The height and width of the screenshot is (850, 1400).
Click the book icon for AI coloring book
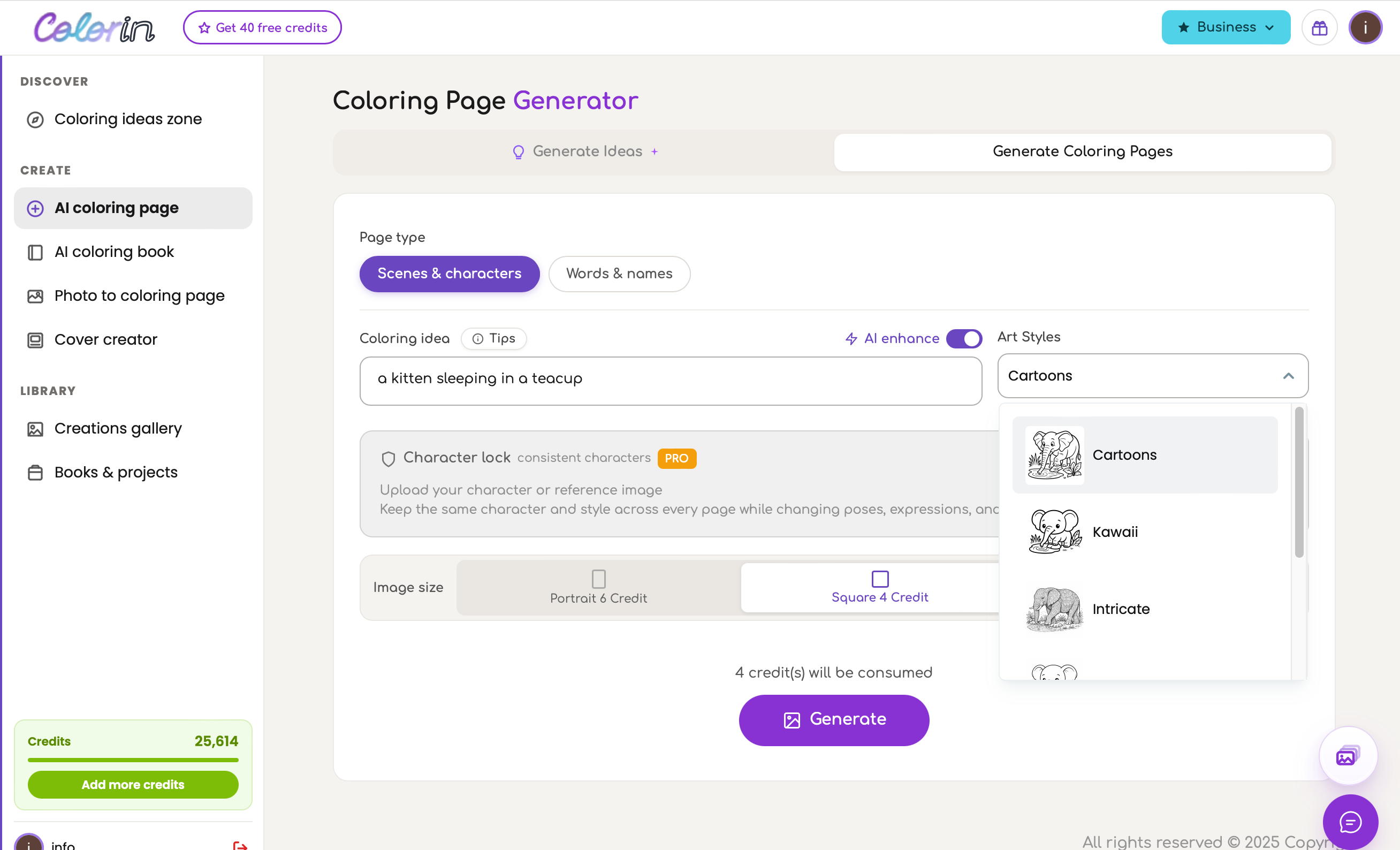pyautogui.click(x=35, y=252)
